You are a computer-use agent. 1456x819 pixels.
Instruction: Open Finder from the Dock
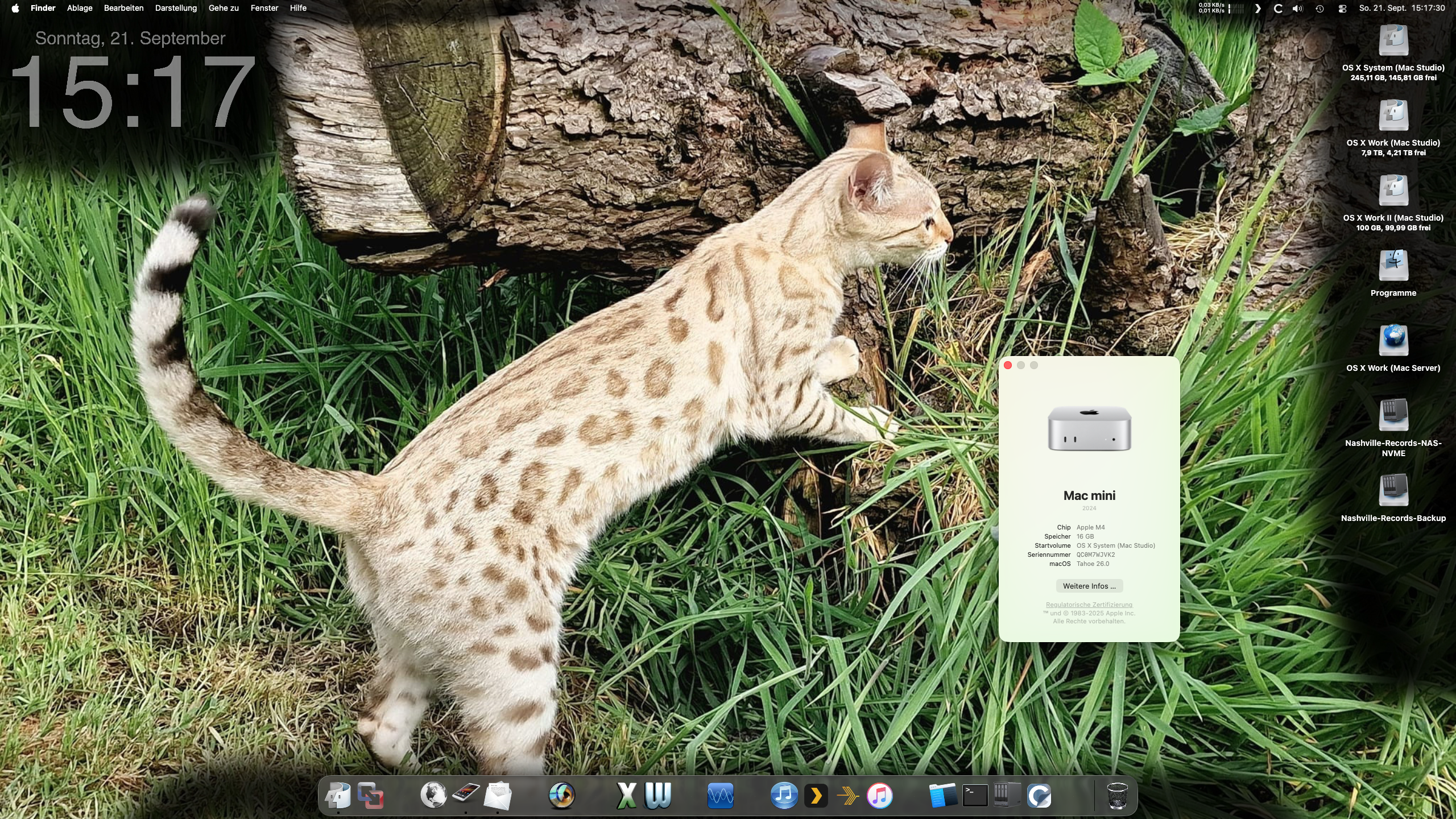[x=338, y=795]
